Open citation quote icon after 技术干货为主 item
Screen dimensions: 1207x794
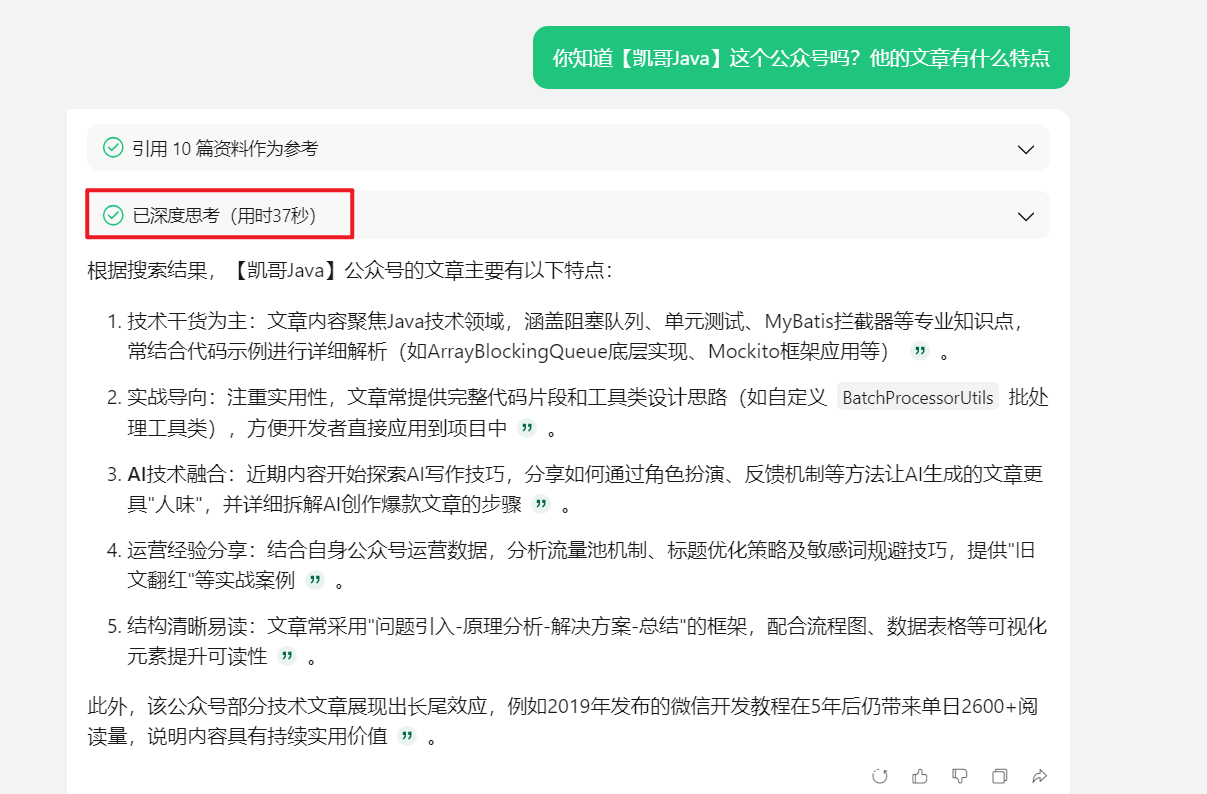click(921, 352)
